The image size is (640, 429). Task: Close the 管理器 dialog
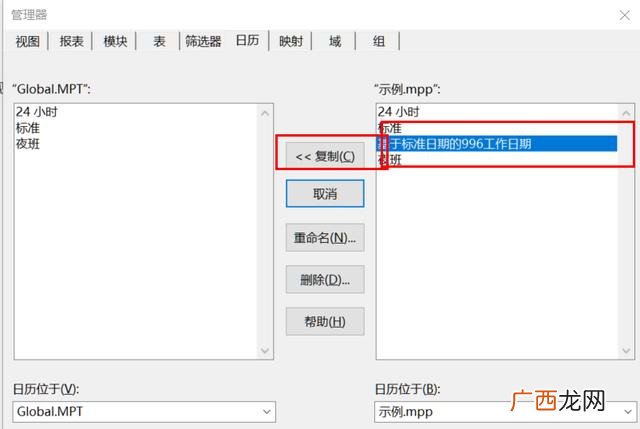pos(624,16)
